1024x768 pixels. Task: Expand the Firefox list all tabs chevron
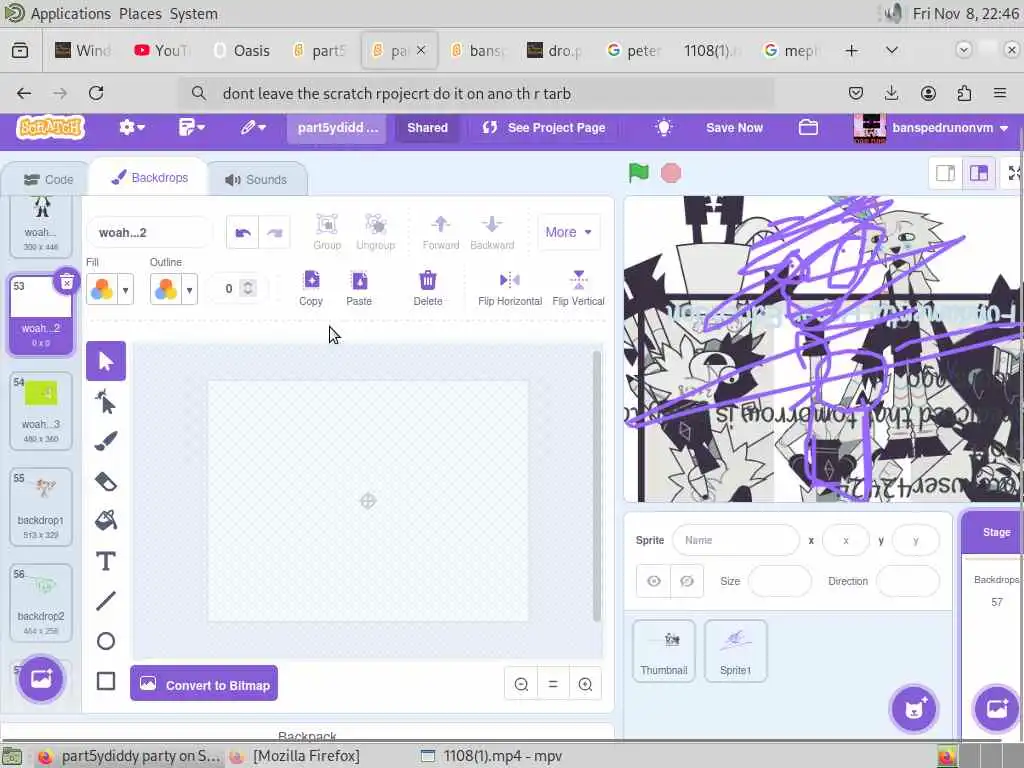(891, 50)
